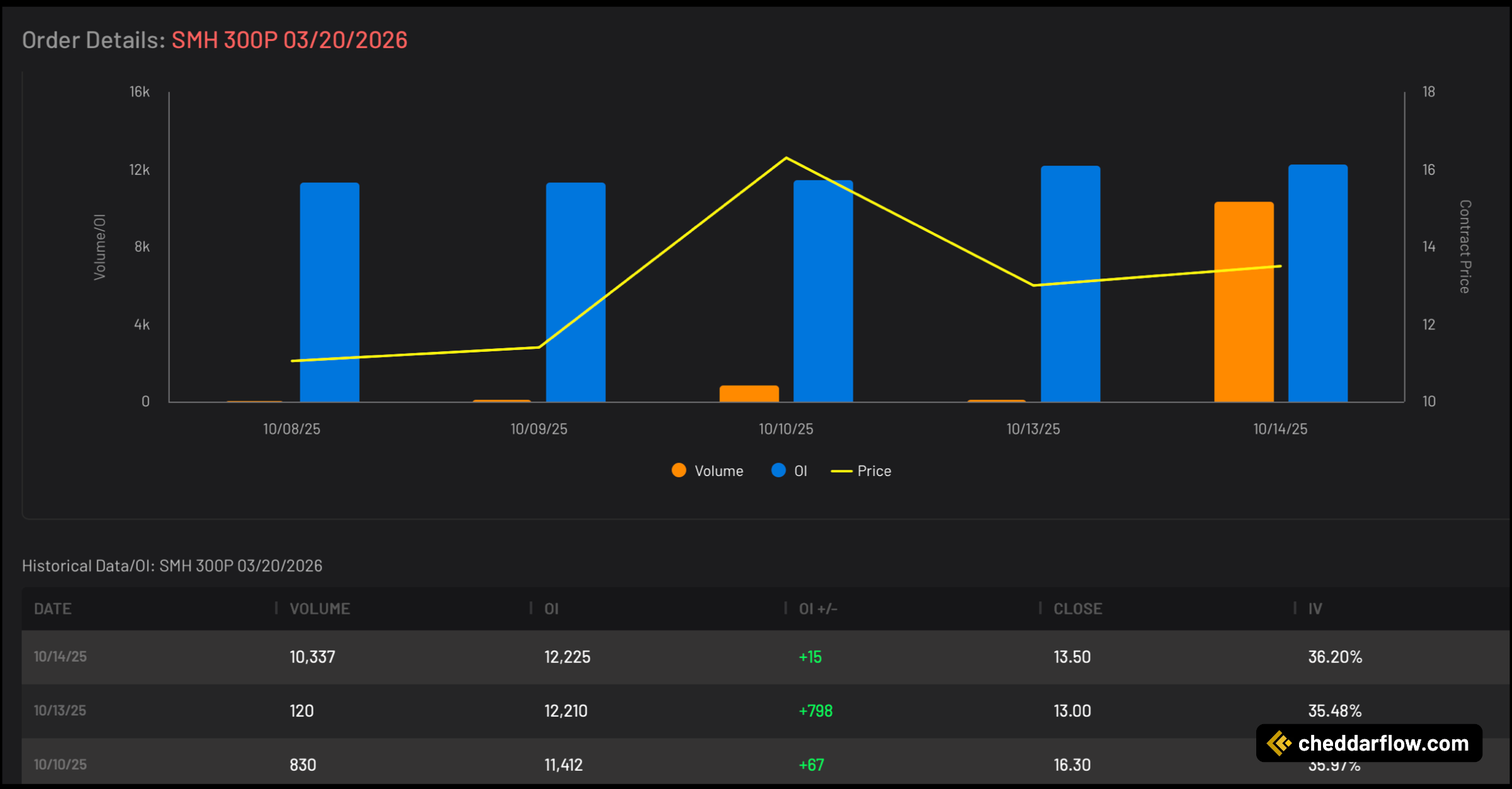Select the blue OI bar for 10/09/25
Image resolution: width=1512 pixels, height=789 pixels.
click(x=575, y=292)
